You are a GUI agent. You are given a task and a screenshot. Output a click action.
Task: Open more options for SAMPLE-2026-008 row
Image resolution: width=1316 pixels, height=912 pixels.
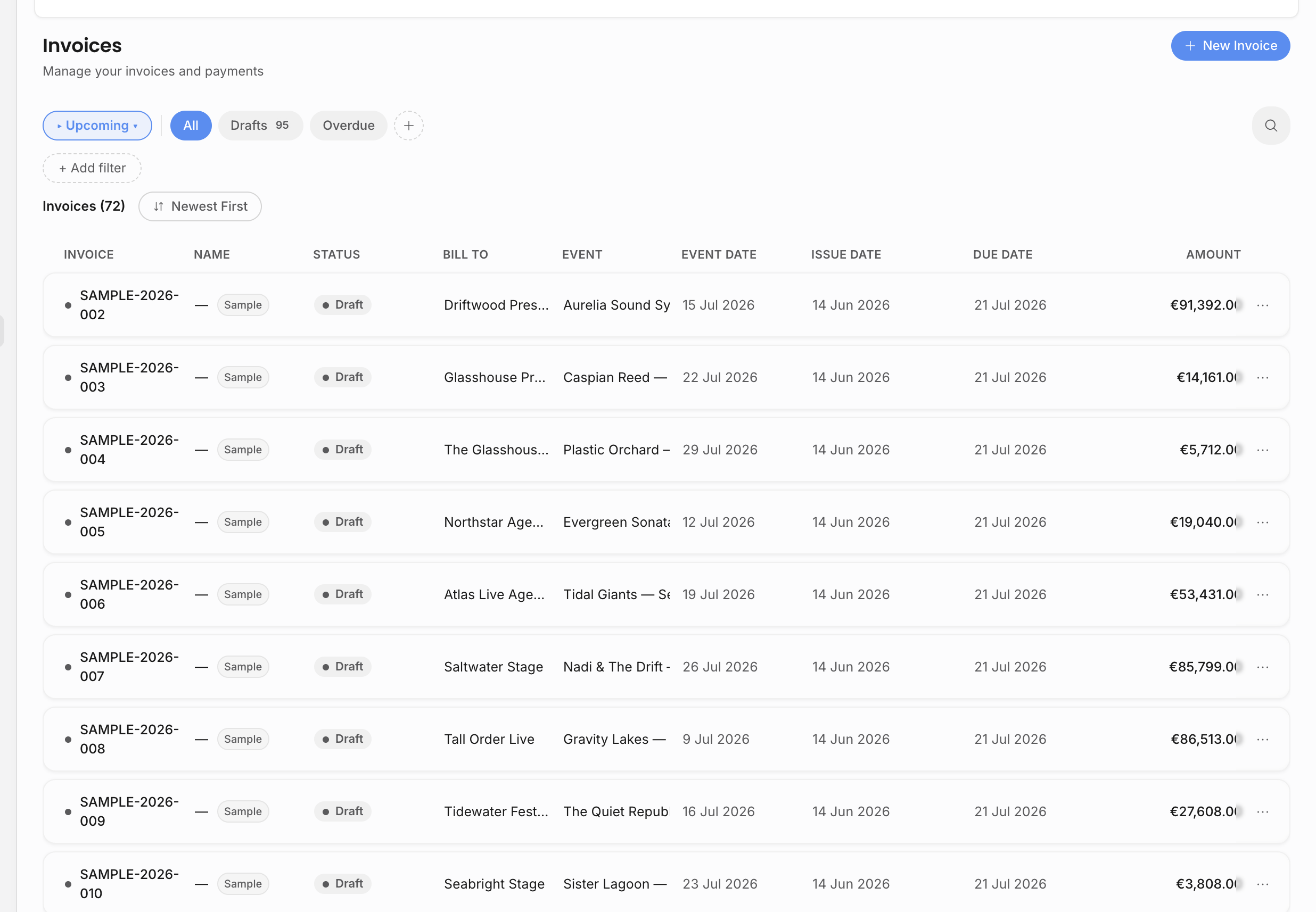pyautogui.click(x=1262, y=740)
